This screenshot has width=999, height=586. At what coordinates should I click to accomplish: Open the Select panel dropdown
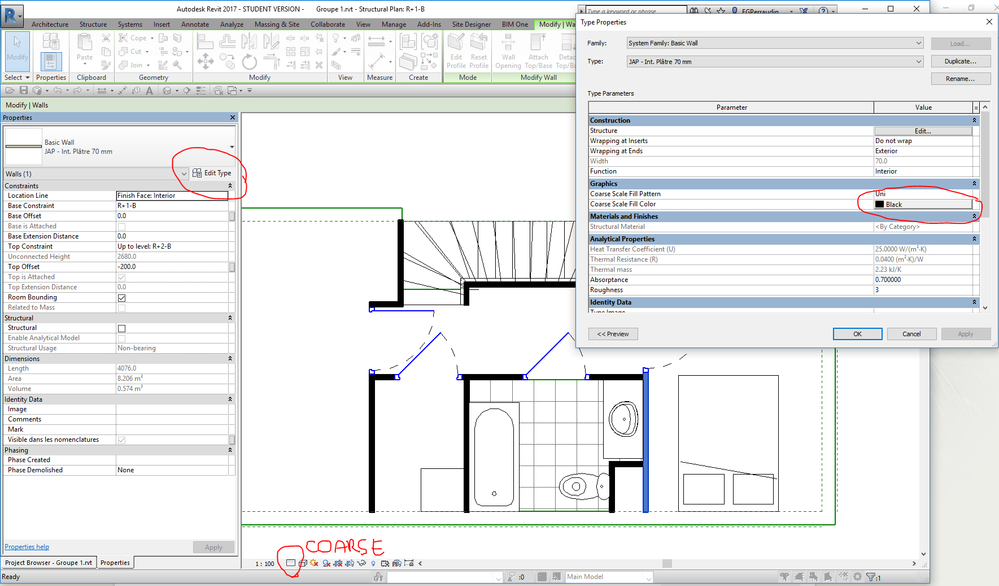pyautogui.click(x=17, y=77)
